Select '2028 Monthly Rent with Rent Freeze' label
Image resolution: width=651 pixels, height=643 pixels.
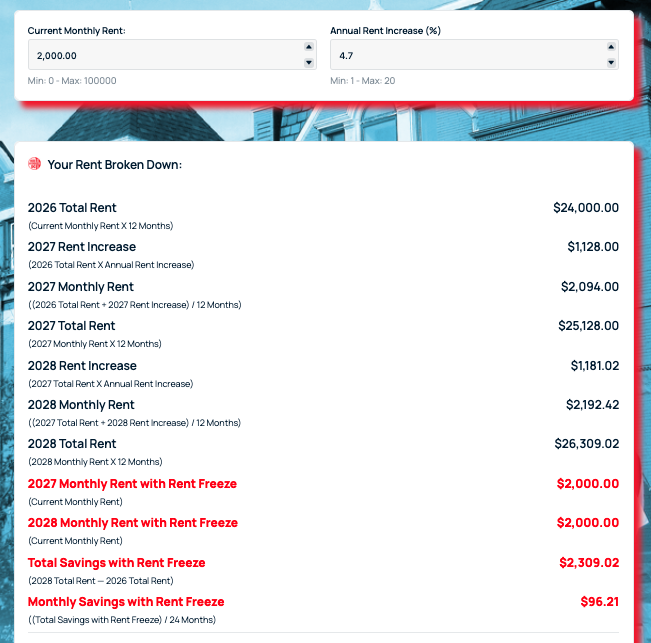click(132, 523)
